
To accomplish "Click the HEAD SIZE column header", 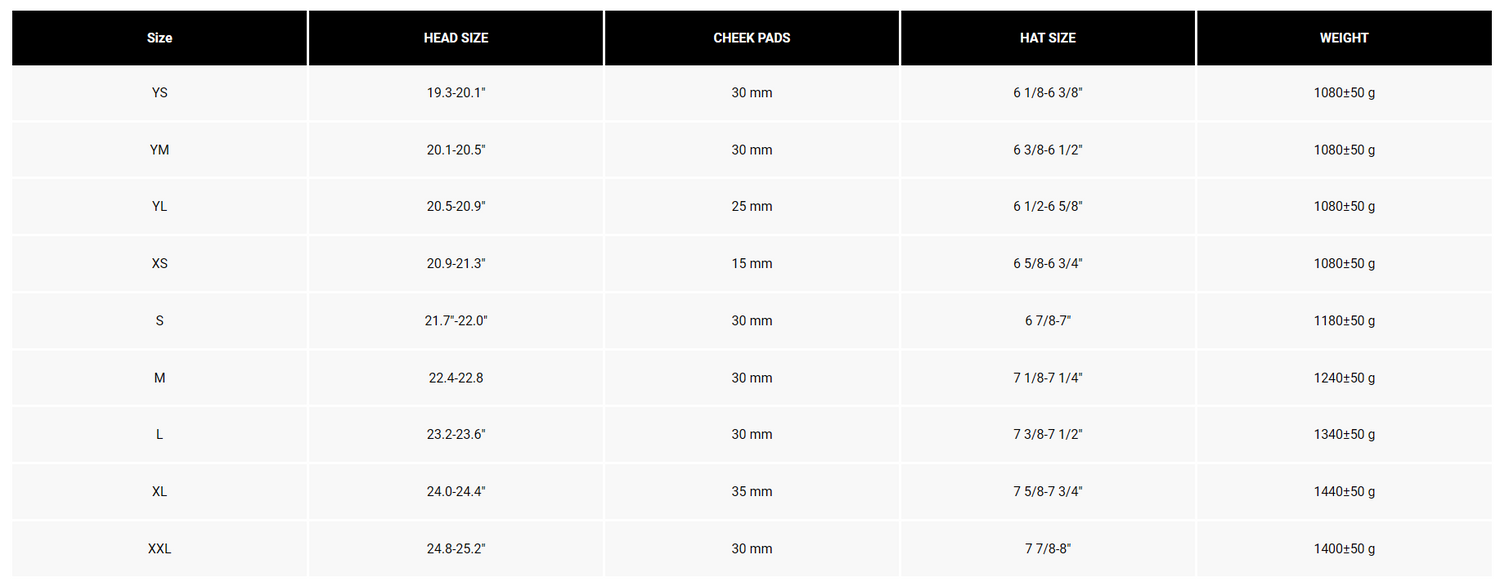I will pyautogui.click(x=456, y=38).
